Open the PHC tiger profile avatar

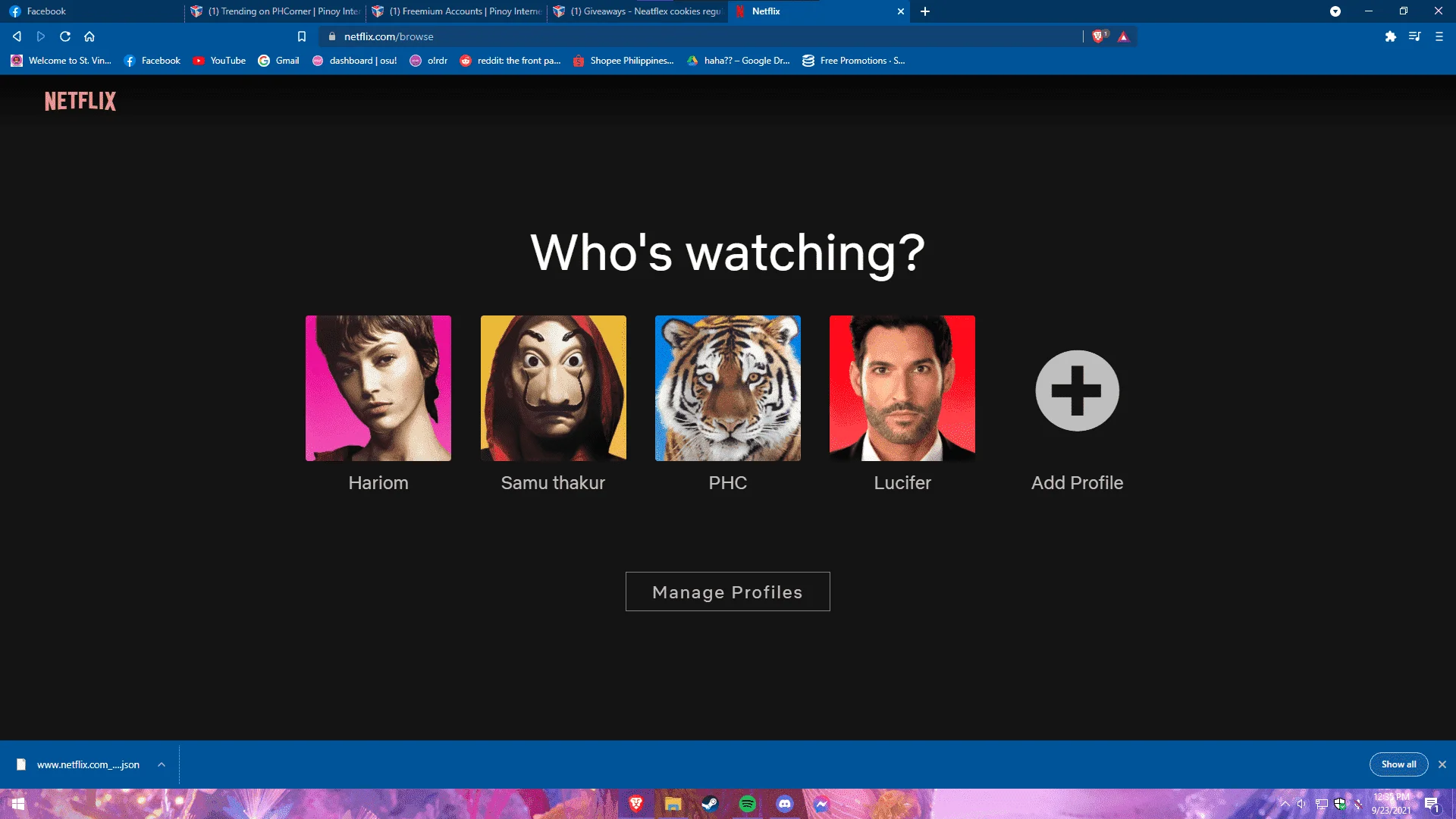(x=728, y=388)
